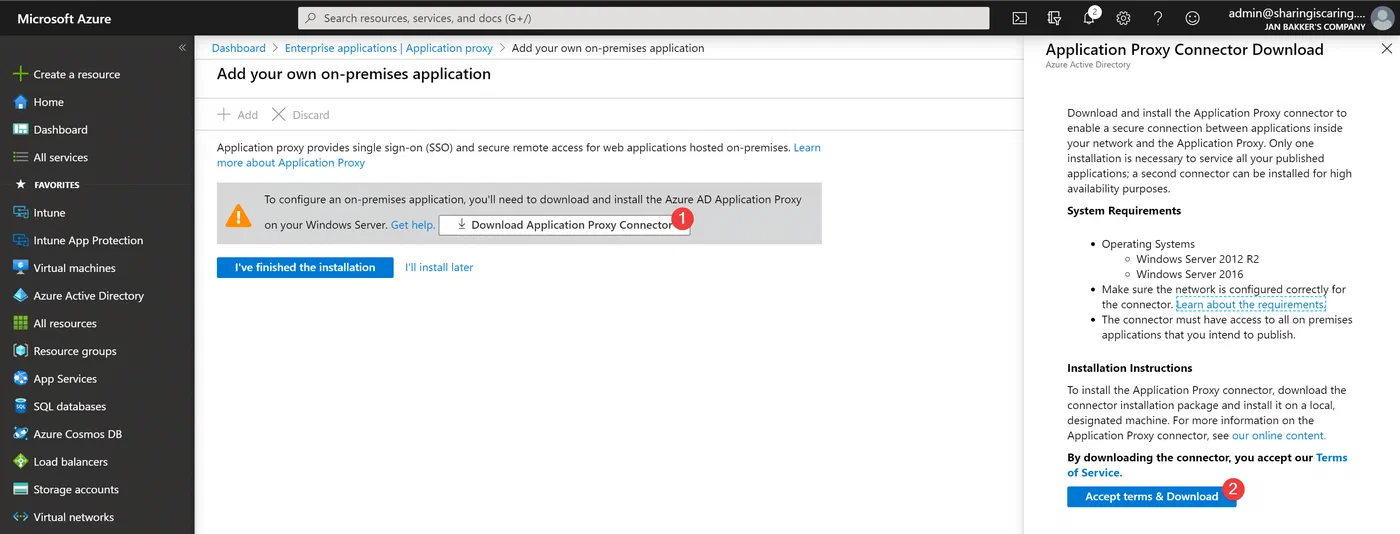Click the Resource groups icon

click(20, 351)
